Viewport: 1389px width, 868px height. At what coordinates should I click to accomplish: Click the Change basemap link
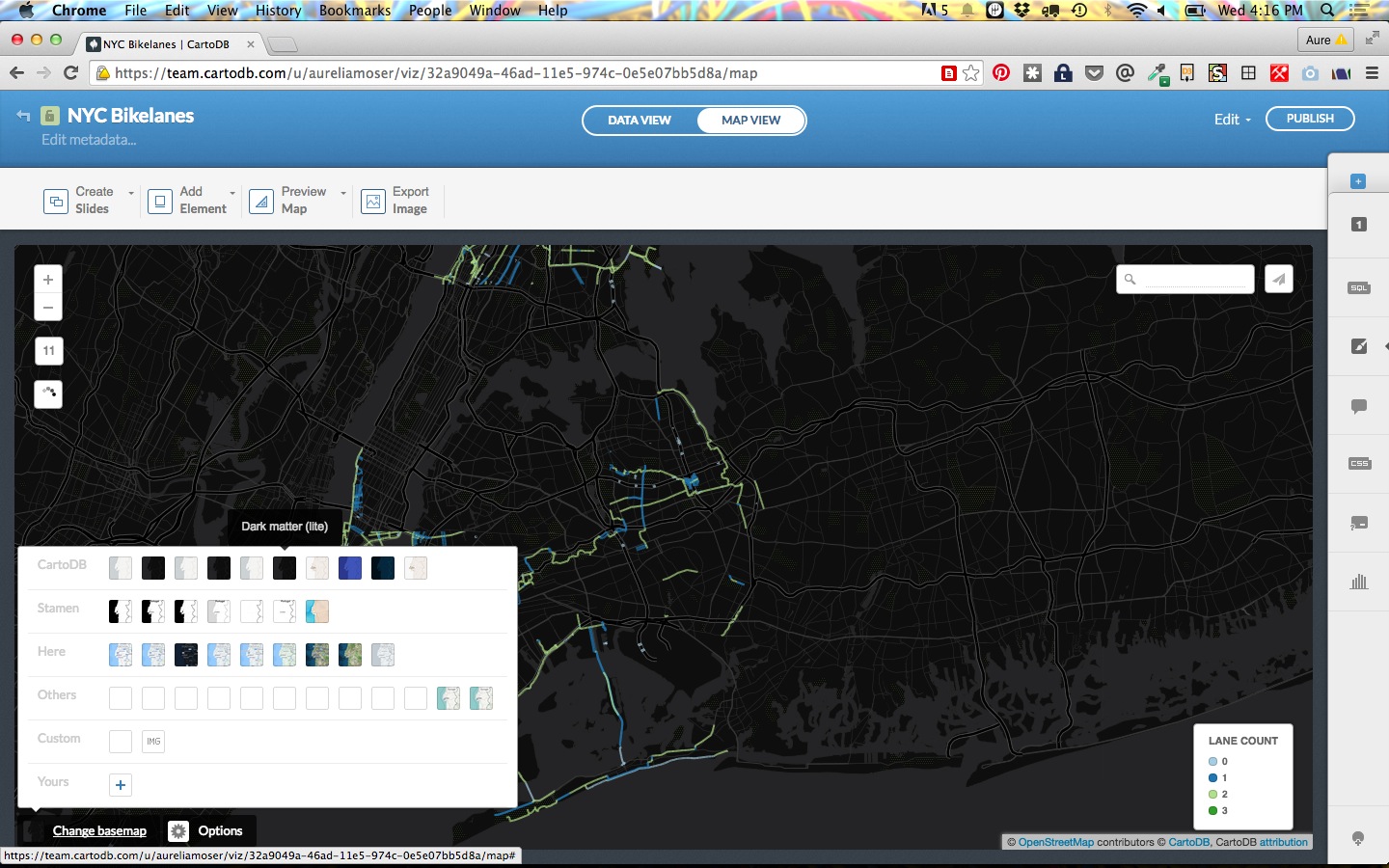pos(99,831)
